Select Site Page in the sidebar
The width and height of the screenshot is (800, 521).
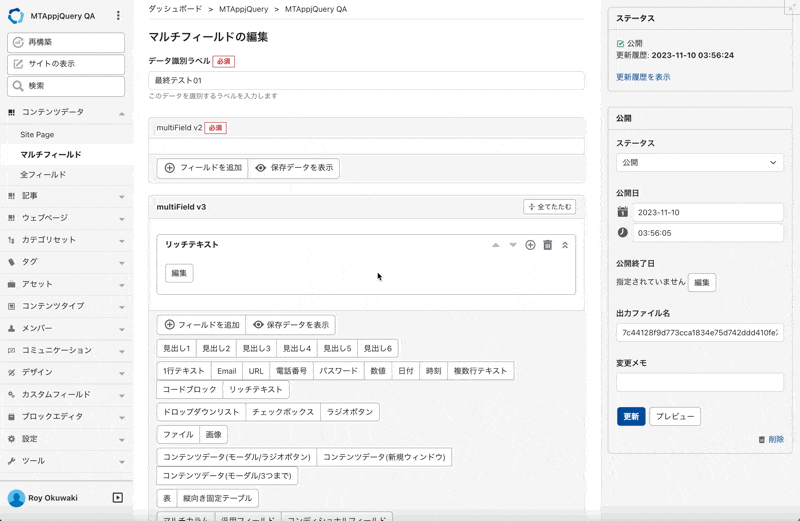[37, 134]
